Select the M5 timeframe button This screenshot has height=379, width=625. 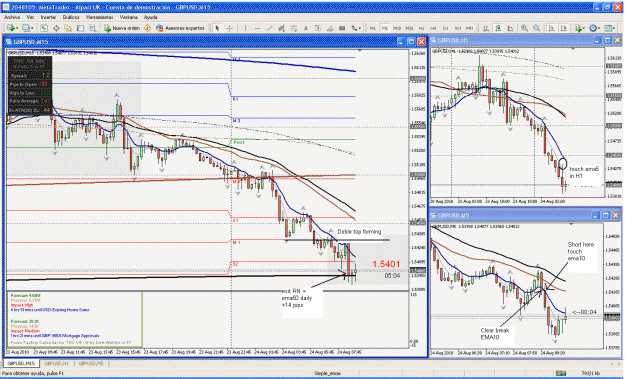point(385,28)
